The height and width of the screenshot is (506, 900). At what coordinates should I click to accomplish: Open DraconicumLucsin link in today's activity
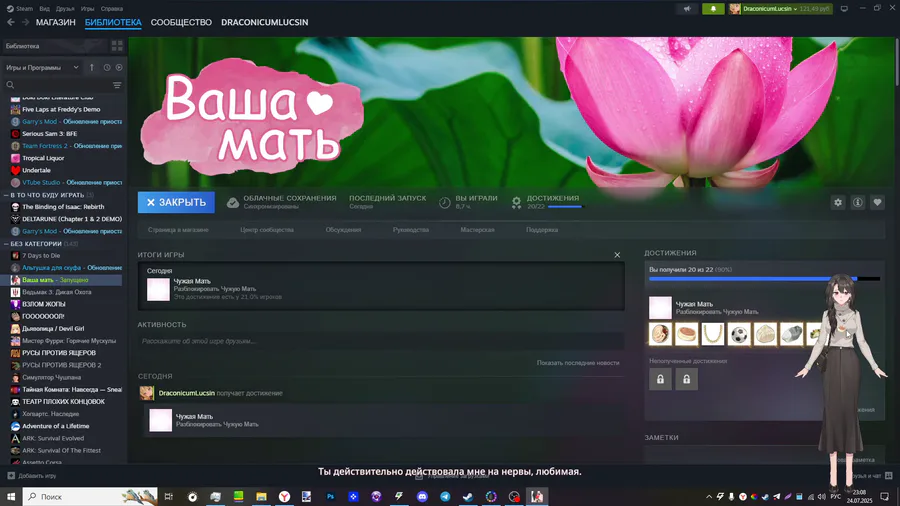pyautogui.click(x=187, y=393)
